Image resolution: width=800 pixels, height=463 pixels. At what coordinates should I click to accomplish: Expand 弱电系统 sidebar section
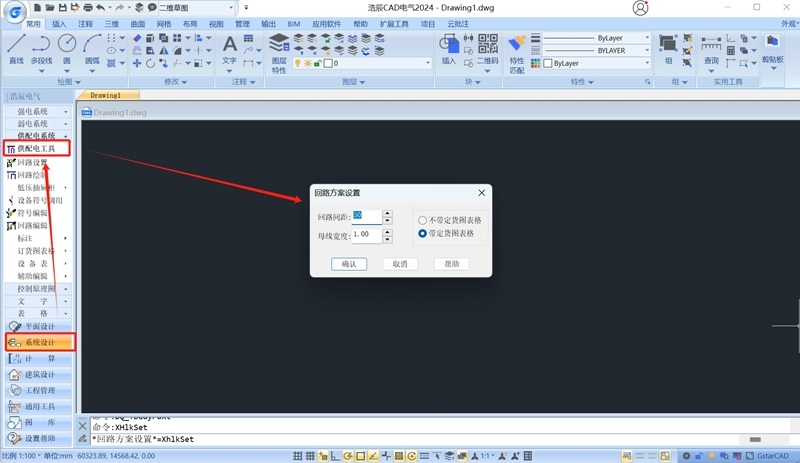coord(38,124)
